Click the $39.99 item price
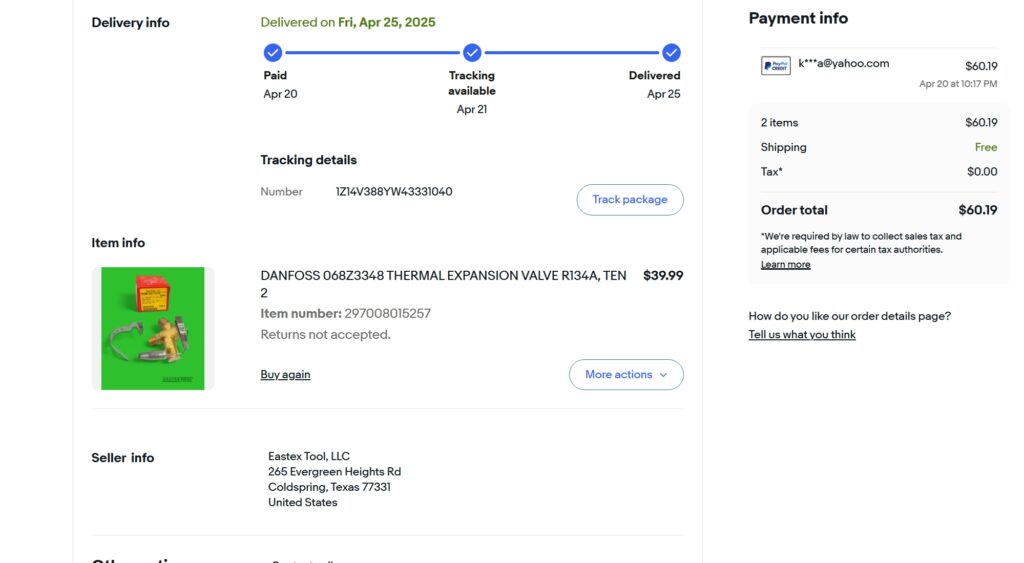Image resolution: width=1024 pixels, height=563 pixels. tap(663, 276)
